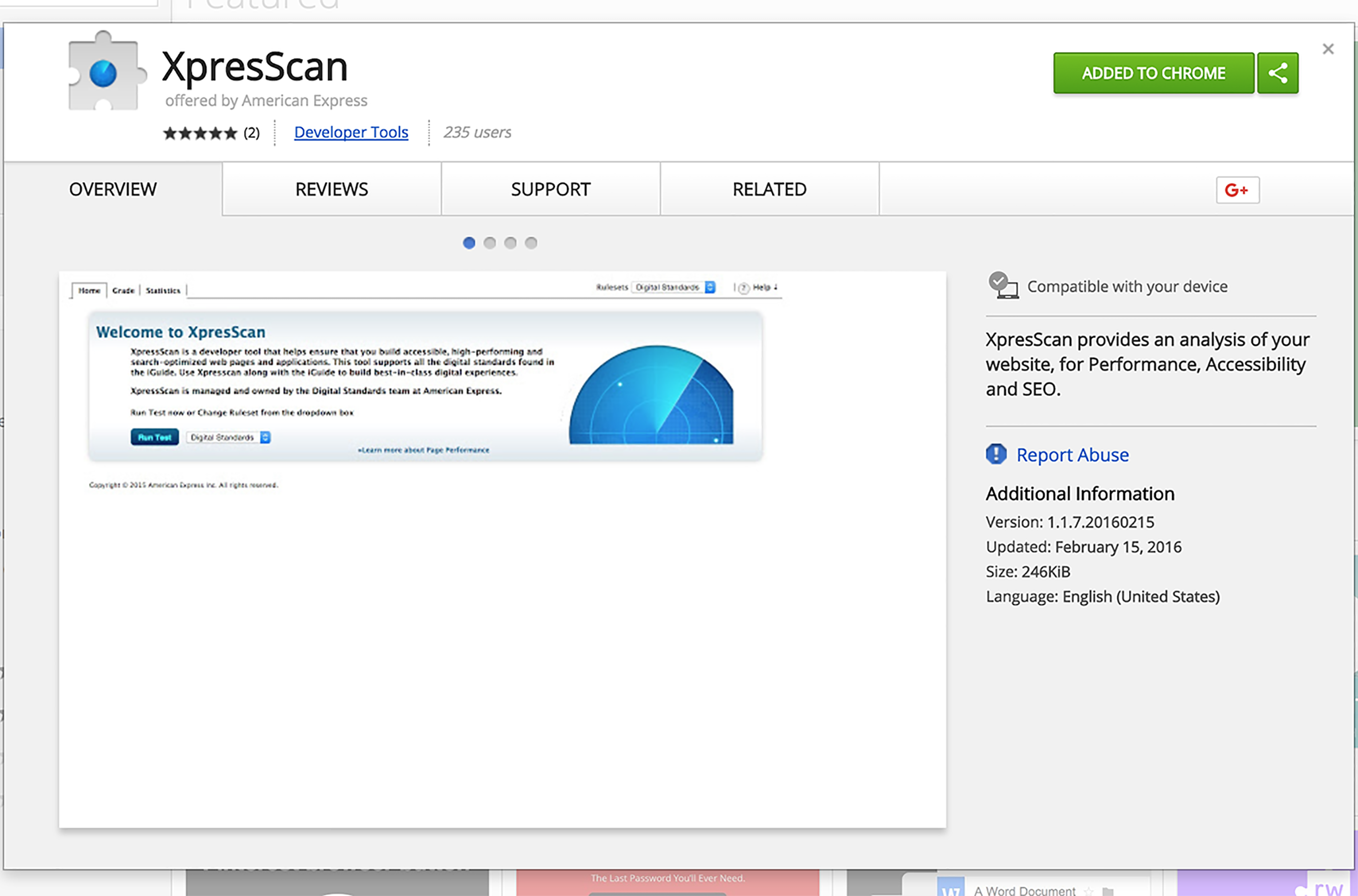Click the XpresScan description paragraph
This screenshot has height=896, width=1358.
click(x=1148, y=364)
